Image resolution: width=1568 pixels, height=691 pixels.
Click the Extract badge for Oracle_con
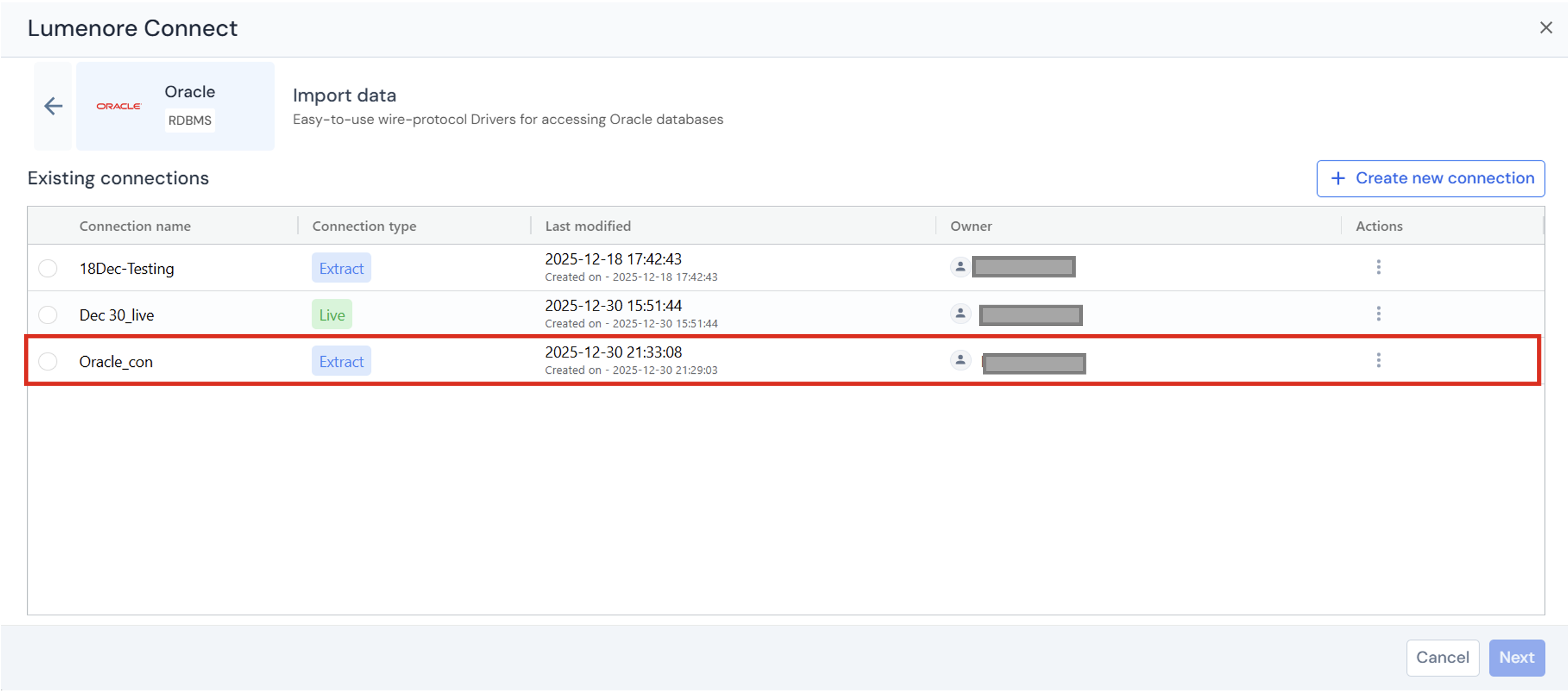[x=341, y=361]
